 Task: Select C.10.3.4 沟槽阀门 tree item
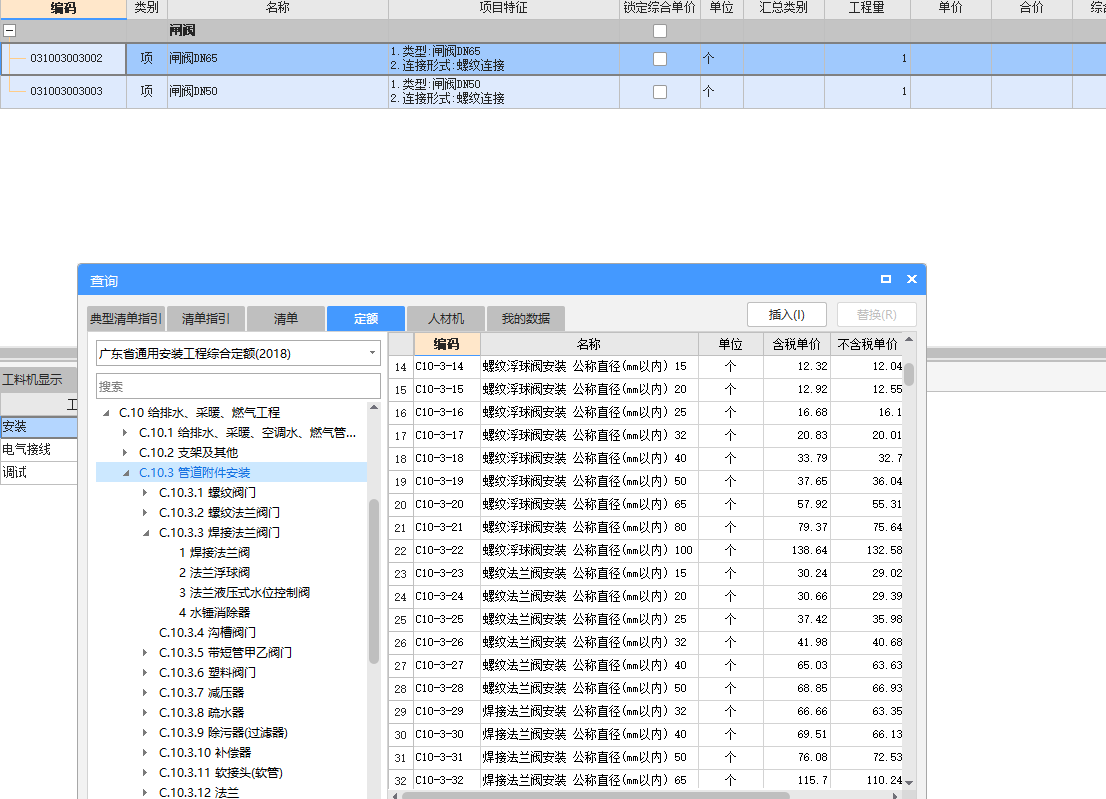207,633
